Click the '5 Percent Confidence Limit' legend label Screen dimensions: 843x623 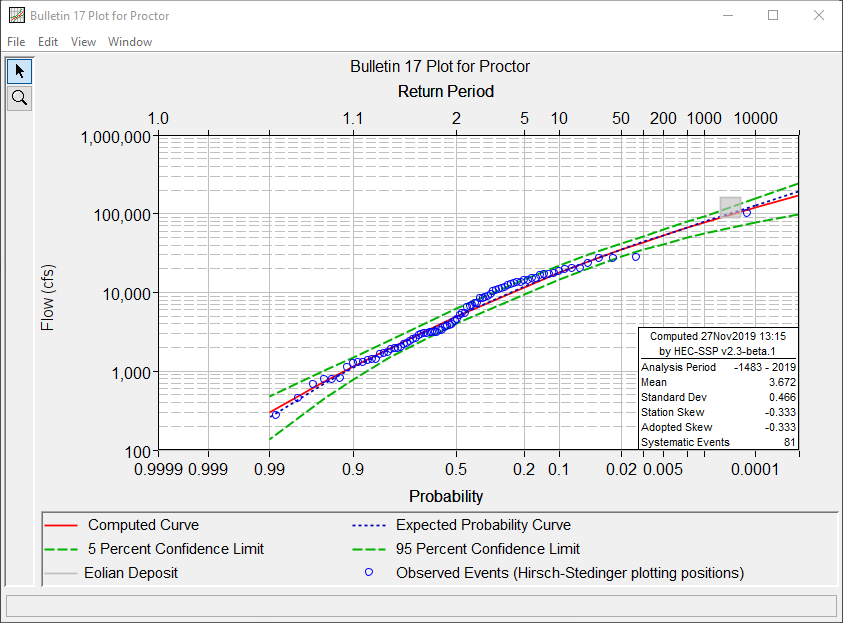coord(176,549)
